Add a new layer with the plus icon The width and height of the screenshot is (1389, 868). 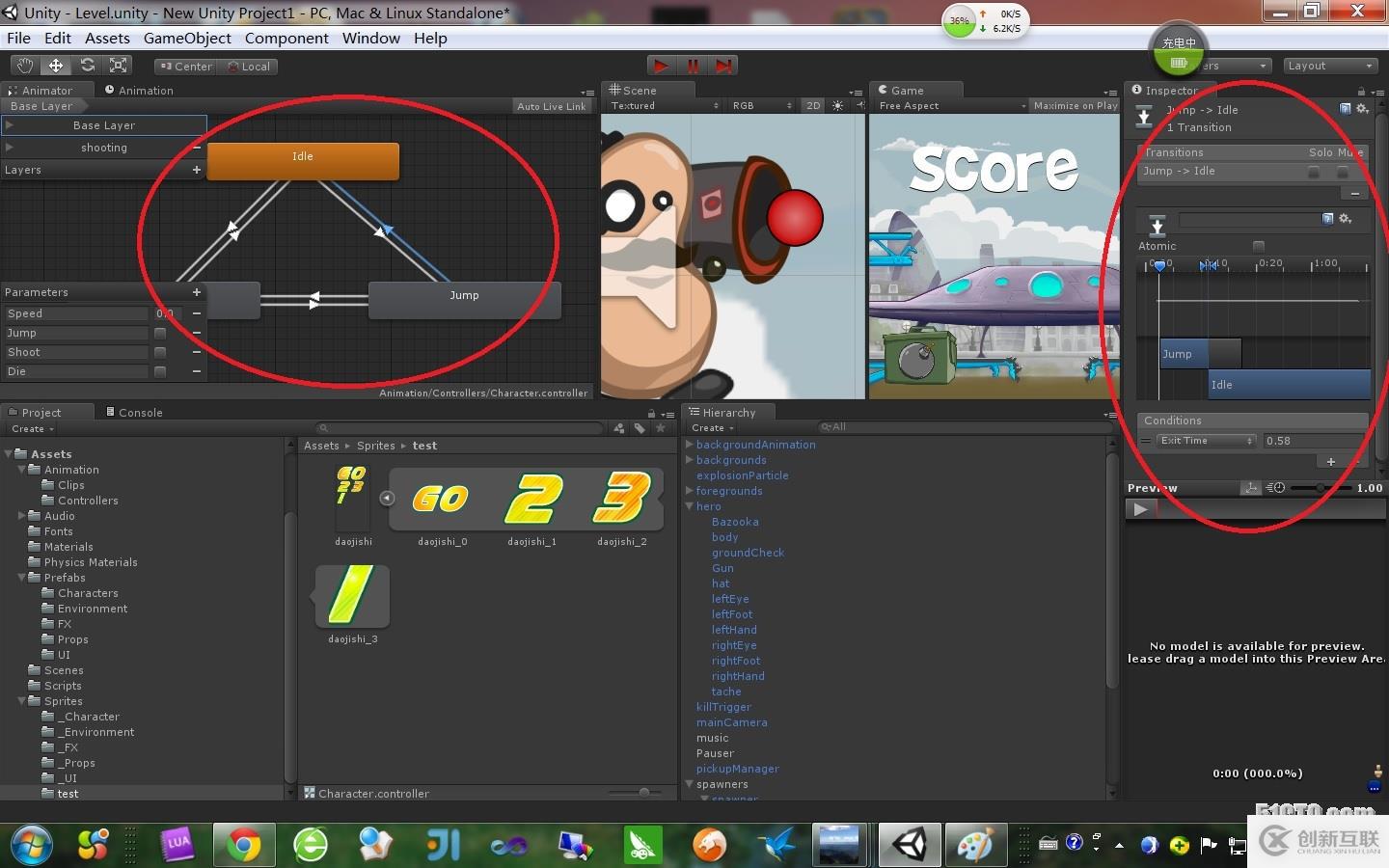click(197, 170)
